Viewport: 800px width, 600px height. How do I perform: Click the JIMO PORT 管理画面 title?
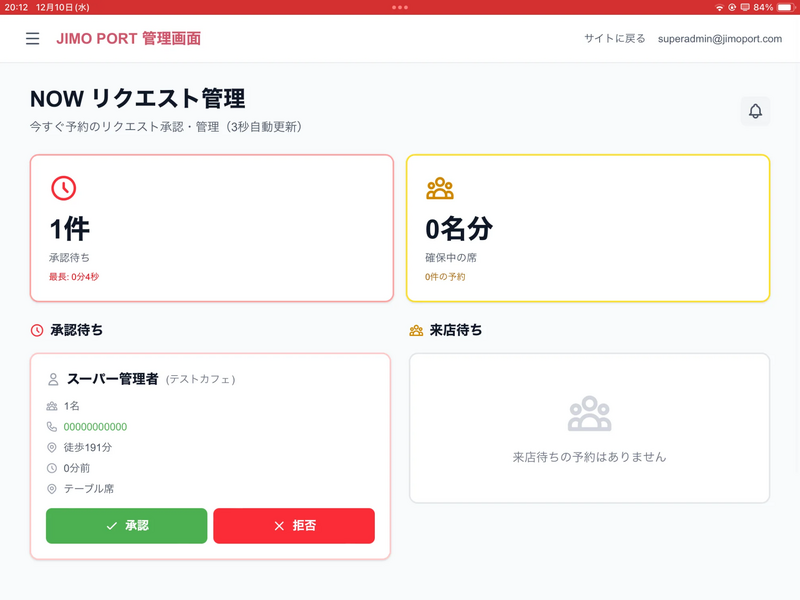[129, 38]
